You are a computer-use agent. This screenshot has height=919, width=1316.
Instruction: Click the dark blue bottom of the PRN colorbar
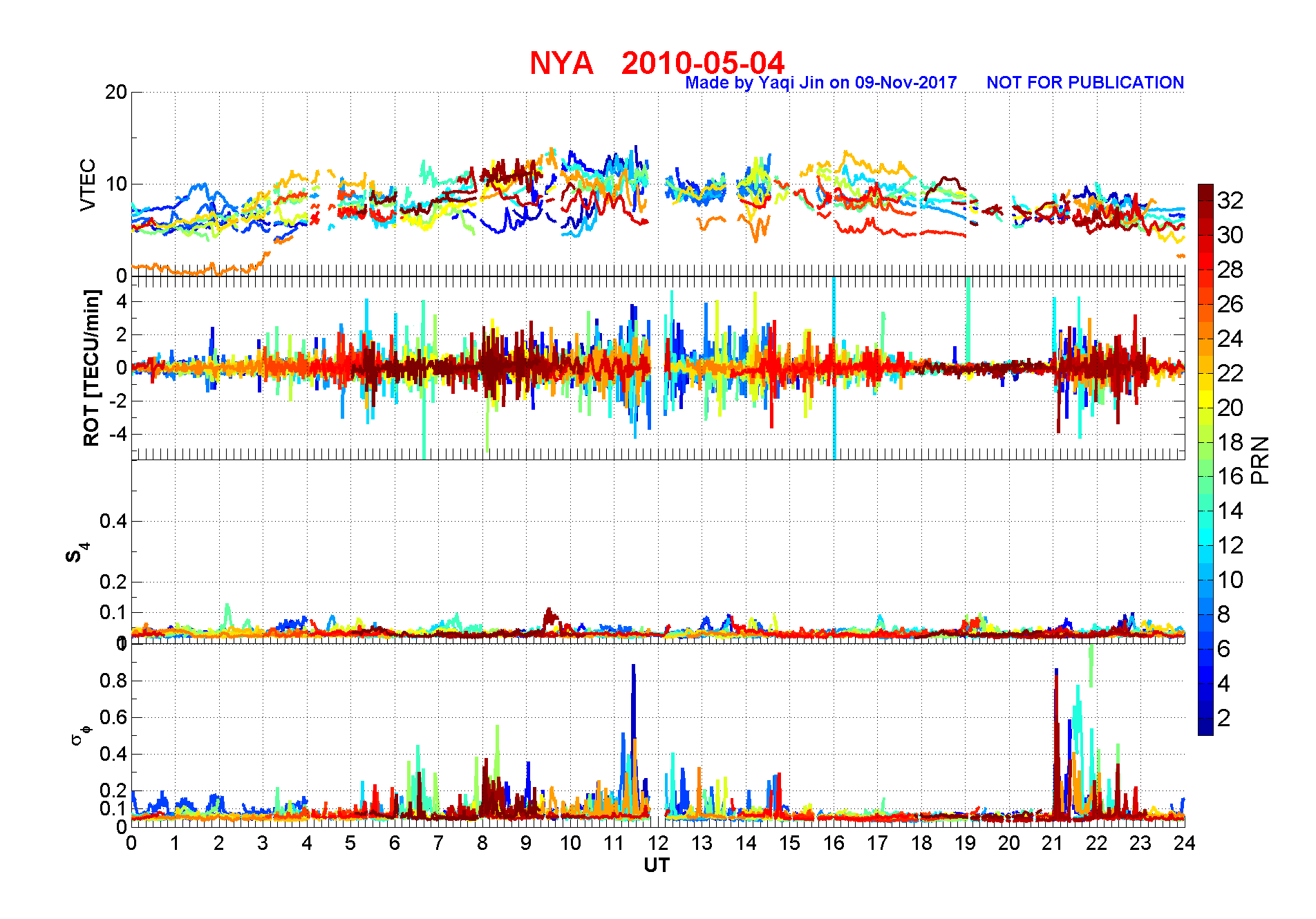pos(1205,727)
